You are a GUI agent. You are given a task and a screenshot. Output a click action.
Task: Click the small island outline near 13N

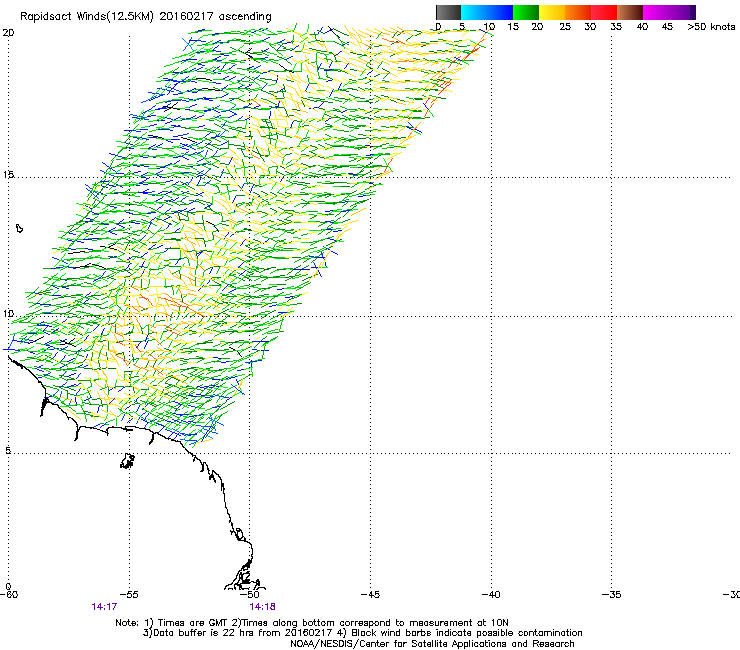(x=19, y=228)
